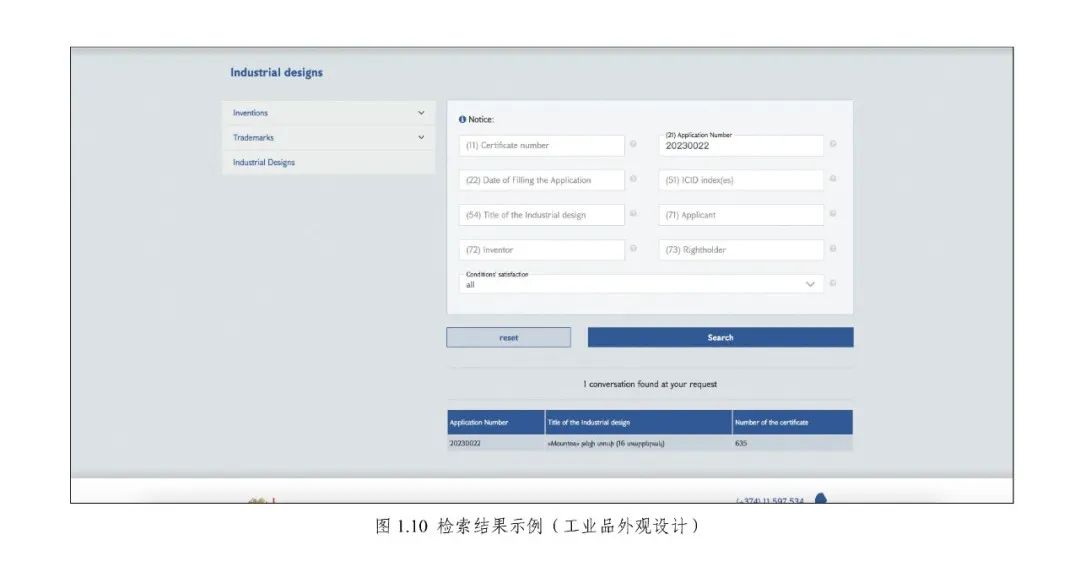Click the Application Number field containing 20230022

point(741,146)
